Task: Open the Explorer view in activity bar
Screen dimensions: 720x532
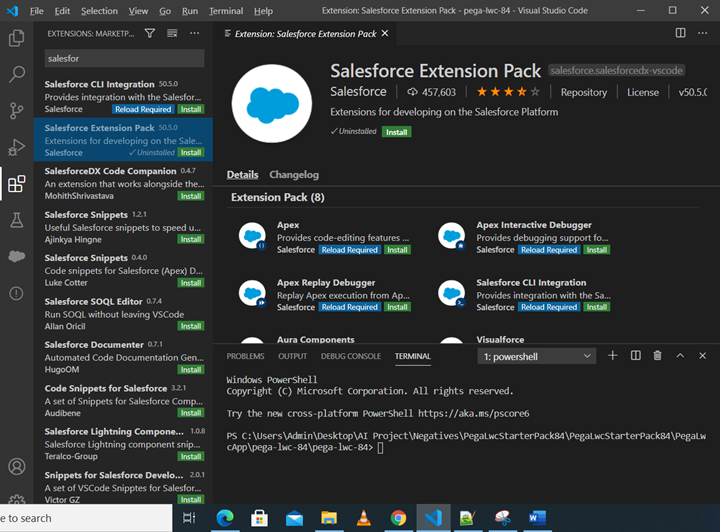Action: tap(17, 38)
